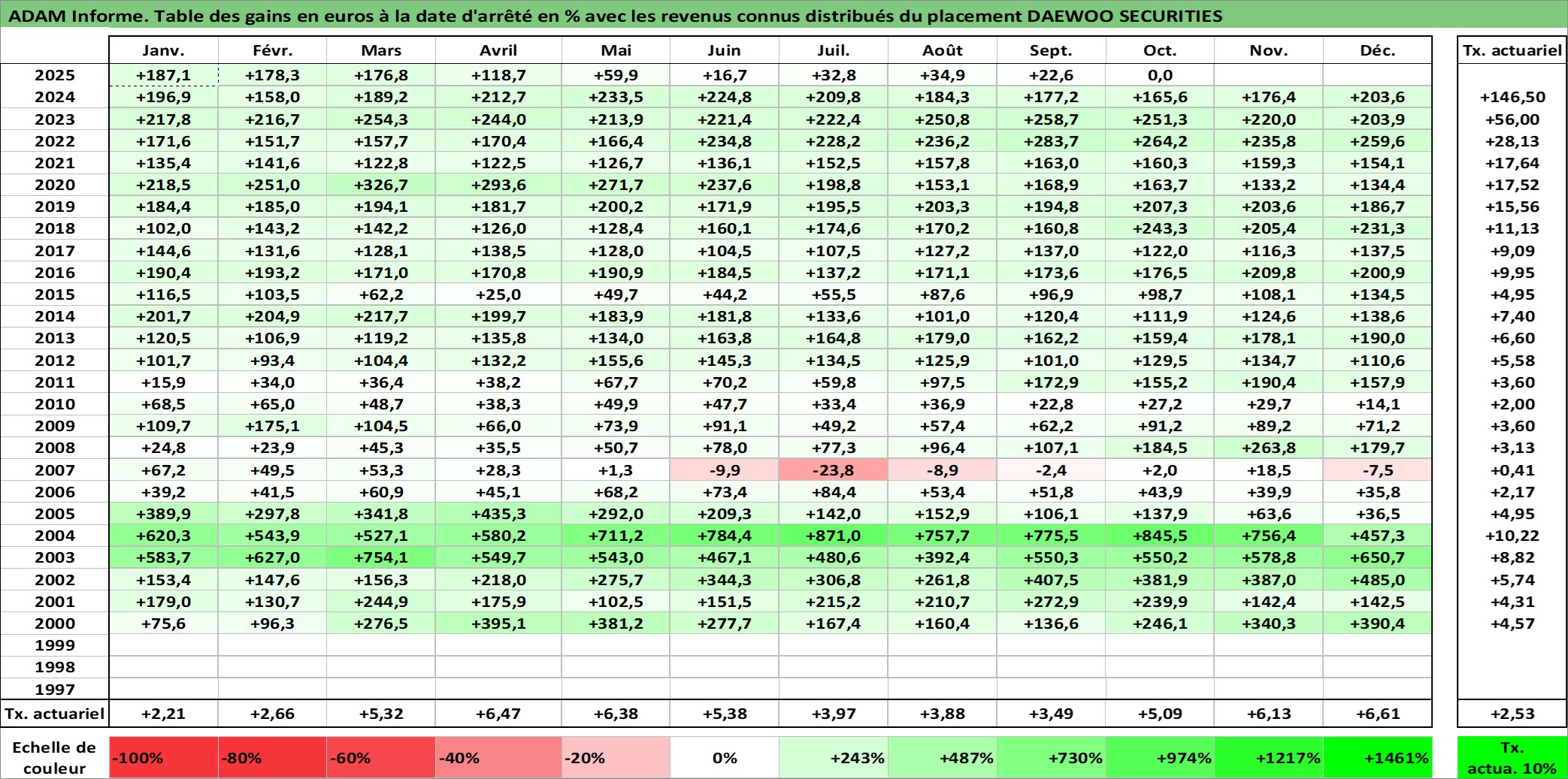Image resolution: width=1568 pixels, height=779 pixels.
Task: Select the Avril column header
Action: coord(498,50)
